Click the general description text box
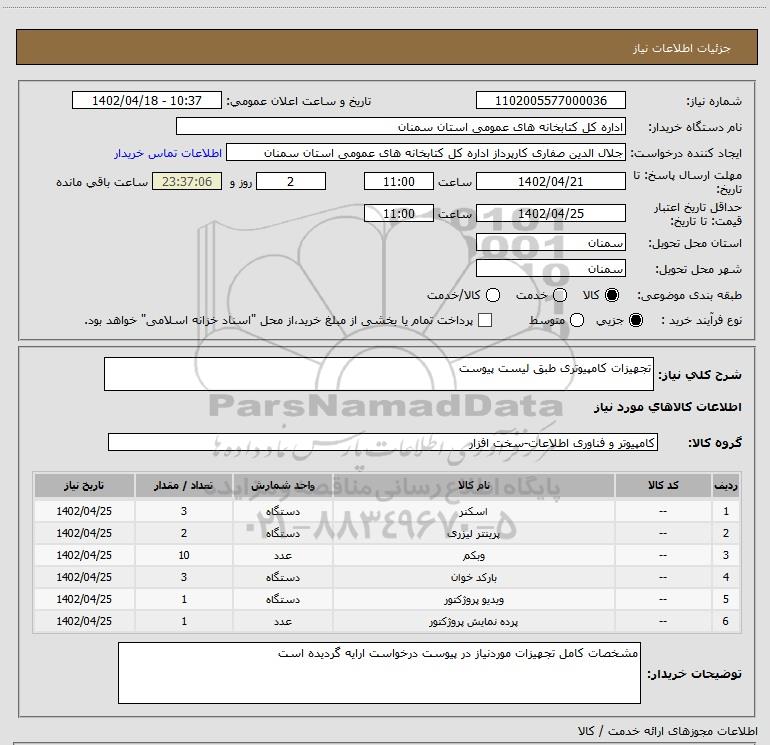Viewport: 770px width, 745px height. click(379, 374)
